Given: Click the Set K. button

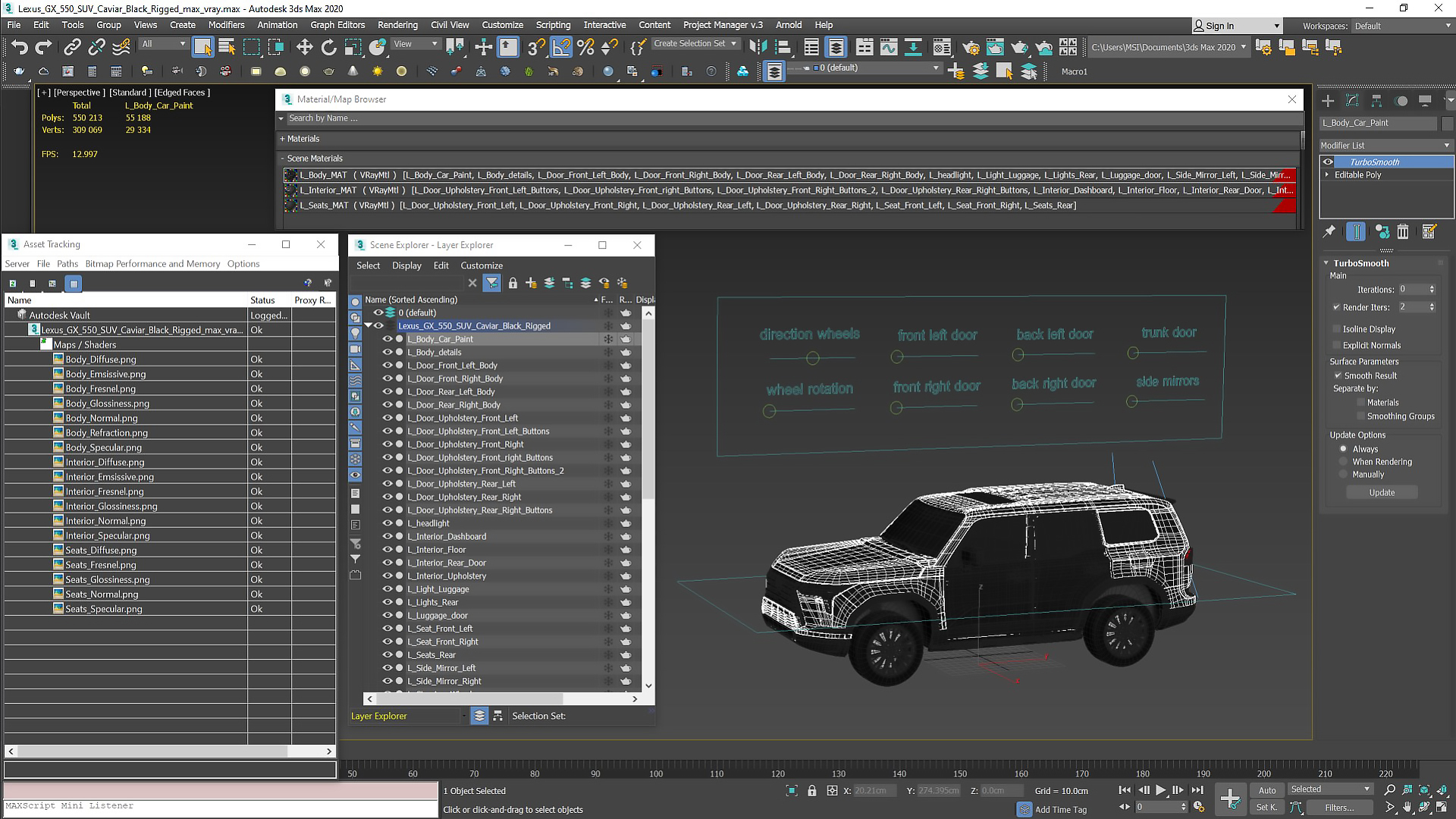Looking at the screenshot, I should (x=1267, y=808).
